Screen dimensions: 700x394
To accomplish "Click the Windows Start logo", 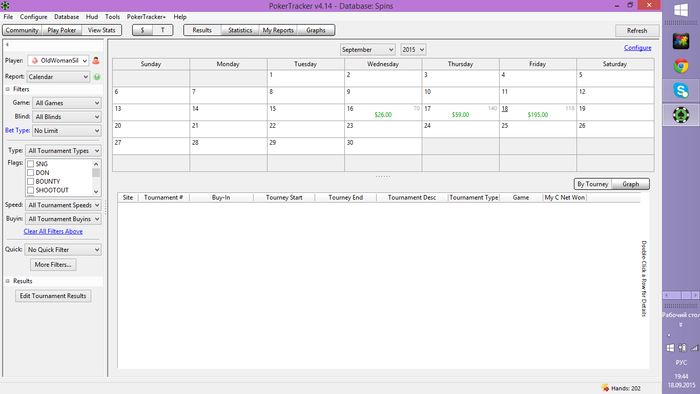I will point(681,10).
